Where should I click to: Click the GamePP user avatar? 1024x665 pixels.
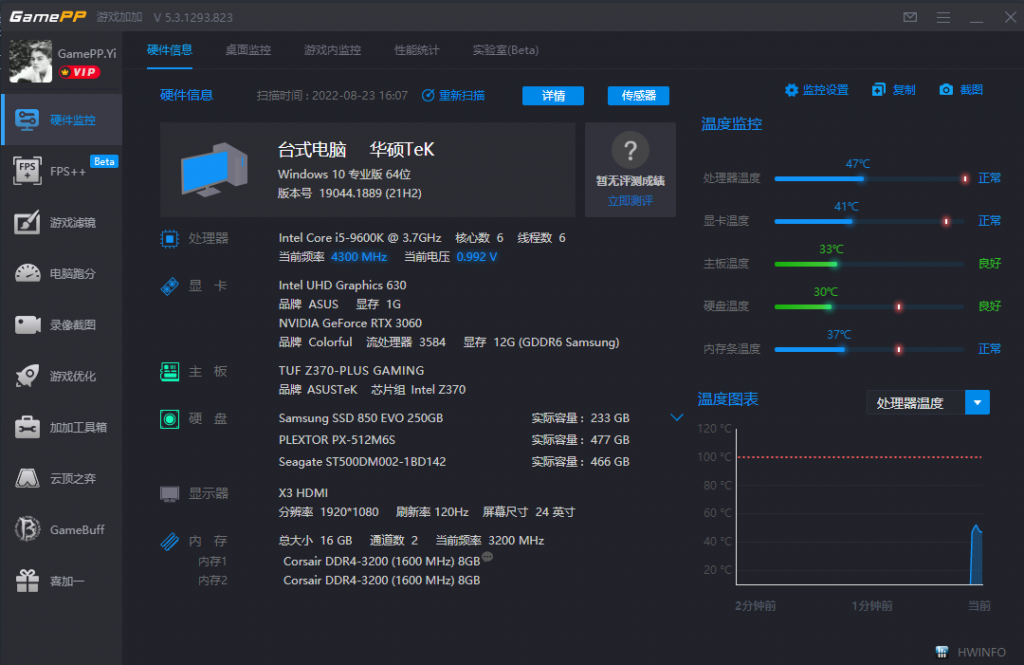click(31, 61)
